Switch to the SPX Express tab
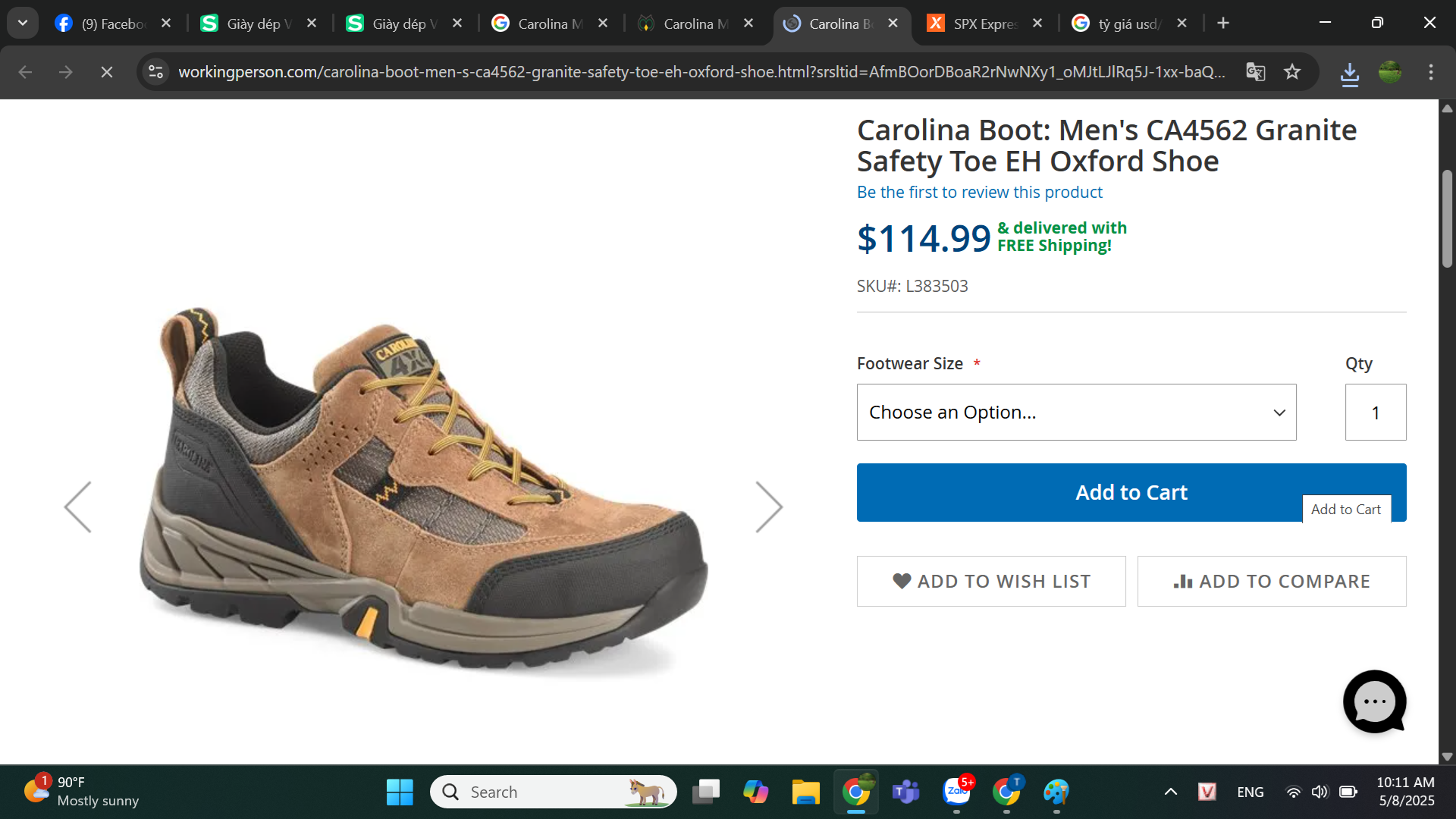This screenshot has height=819, width=1456. click(x=984, y=24)
